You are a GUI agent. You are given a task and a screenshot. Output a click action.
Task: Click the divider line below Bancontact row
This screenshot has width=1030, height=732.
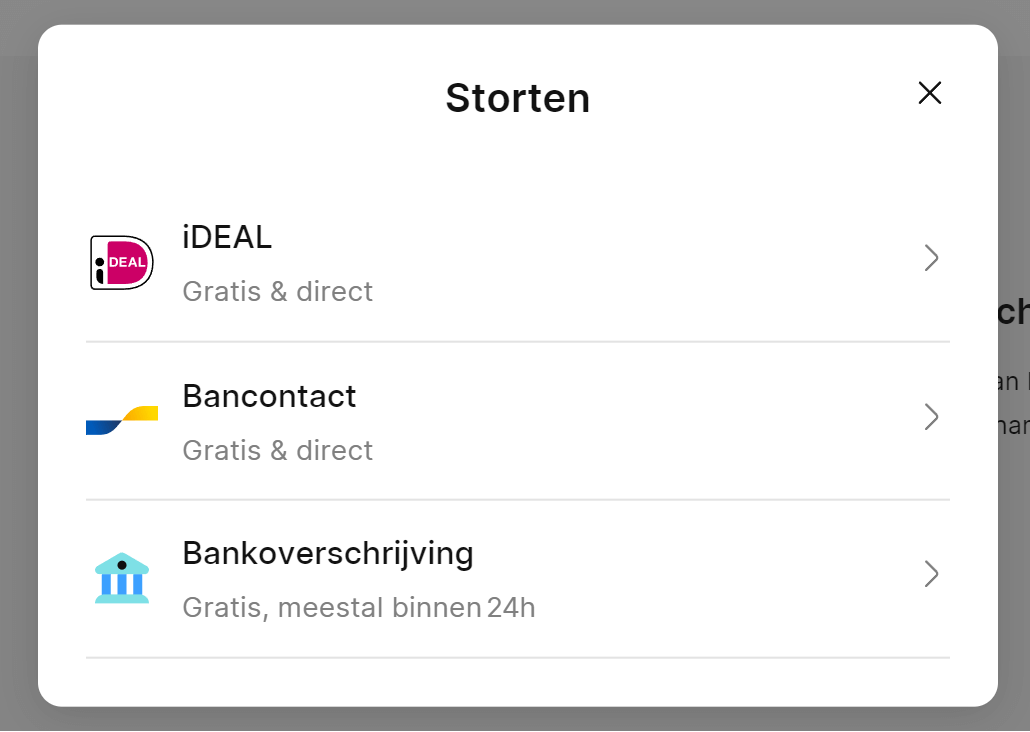pyautogui.click(x=517, y=500)
